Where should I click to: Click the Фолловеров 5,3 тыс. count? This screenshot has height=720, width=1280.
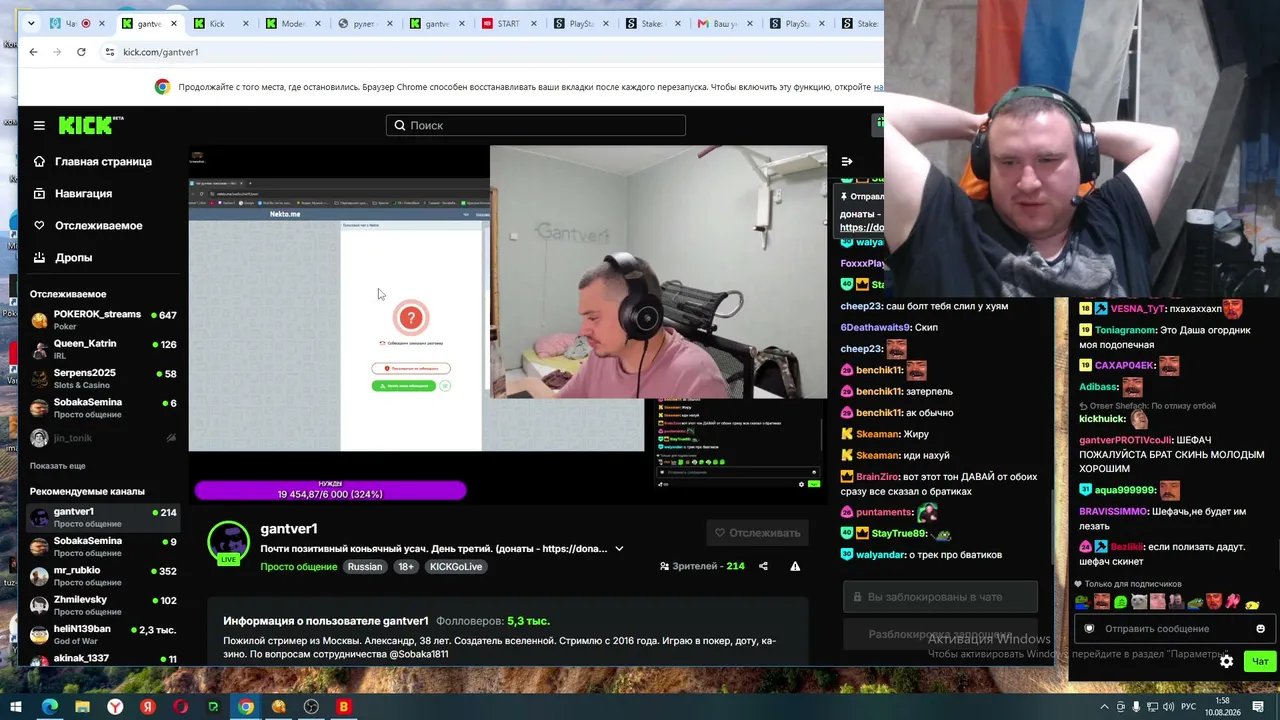[493, 621]
